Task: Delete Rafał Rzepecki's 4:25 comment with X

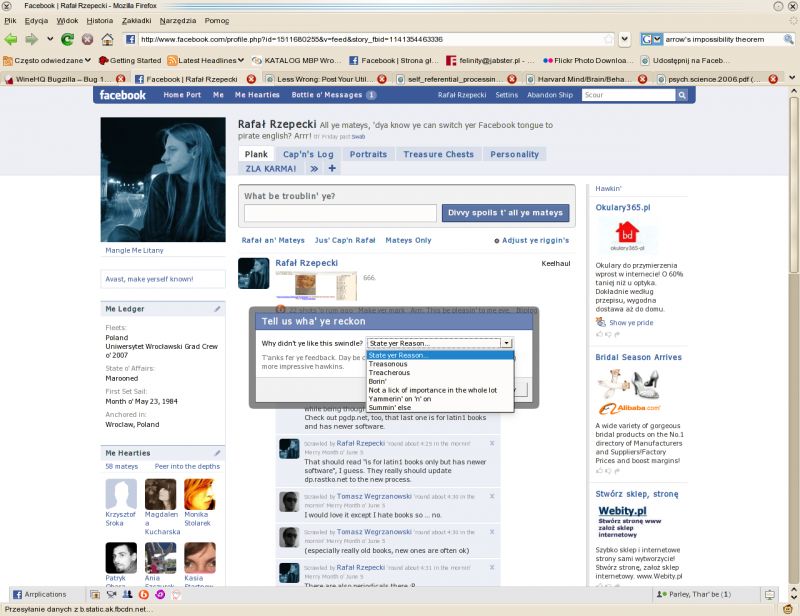Action: 492,443
